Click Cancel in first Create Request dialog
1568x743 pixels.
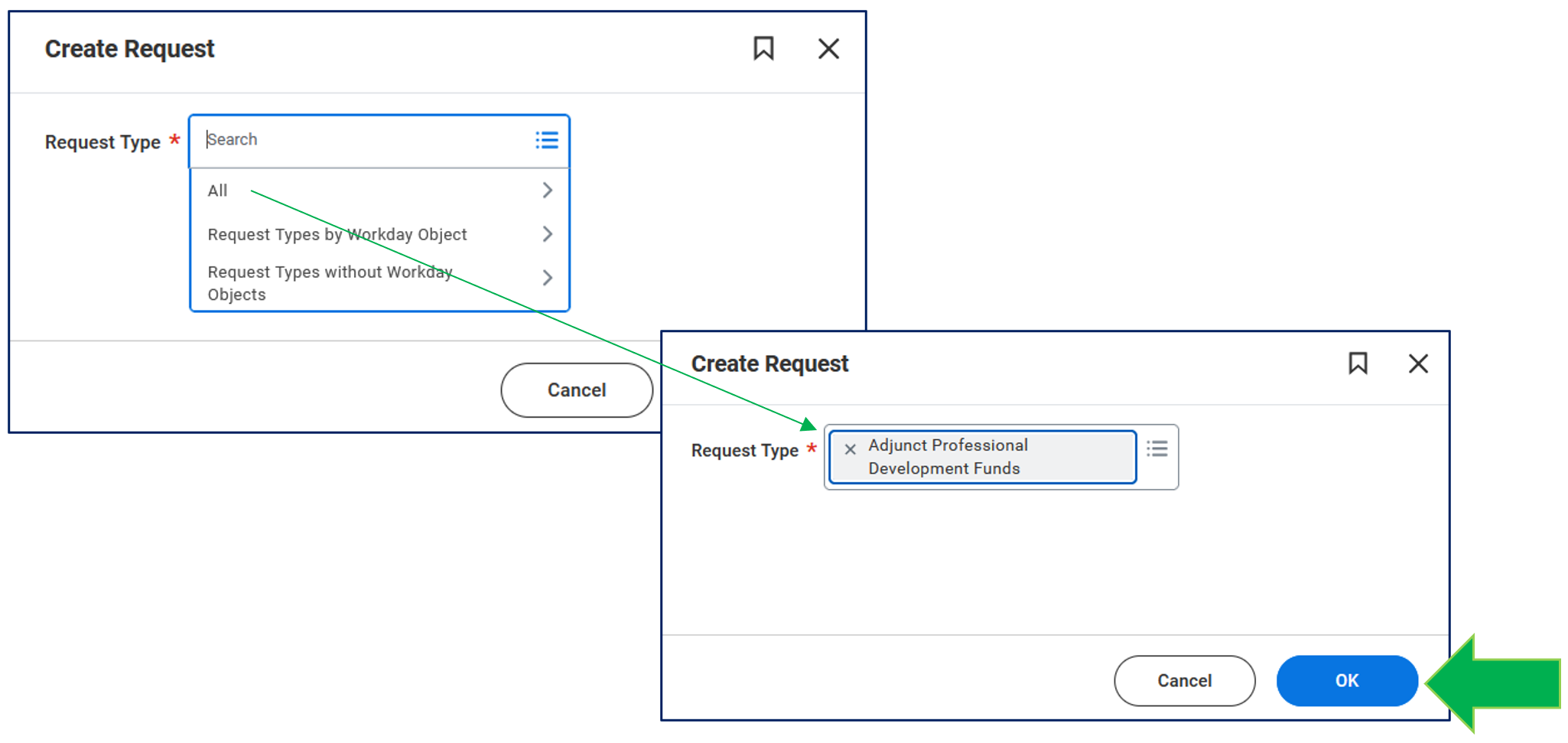(x=577, y=390)
